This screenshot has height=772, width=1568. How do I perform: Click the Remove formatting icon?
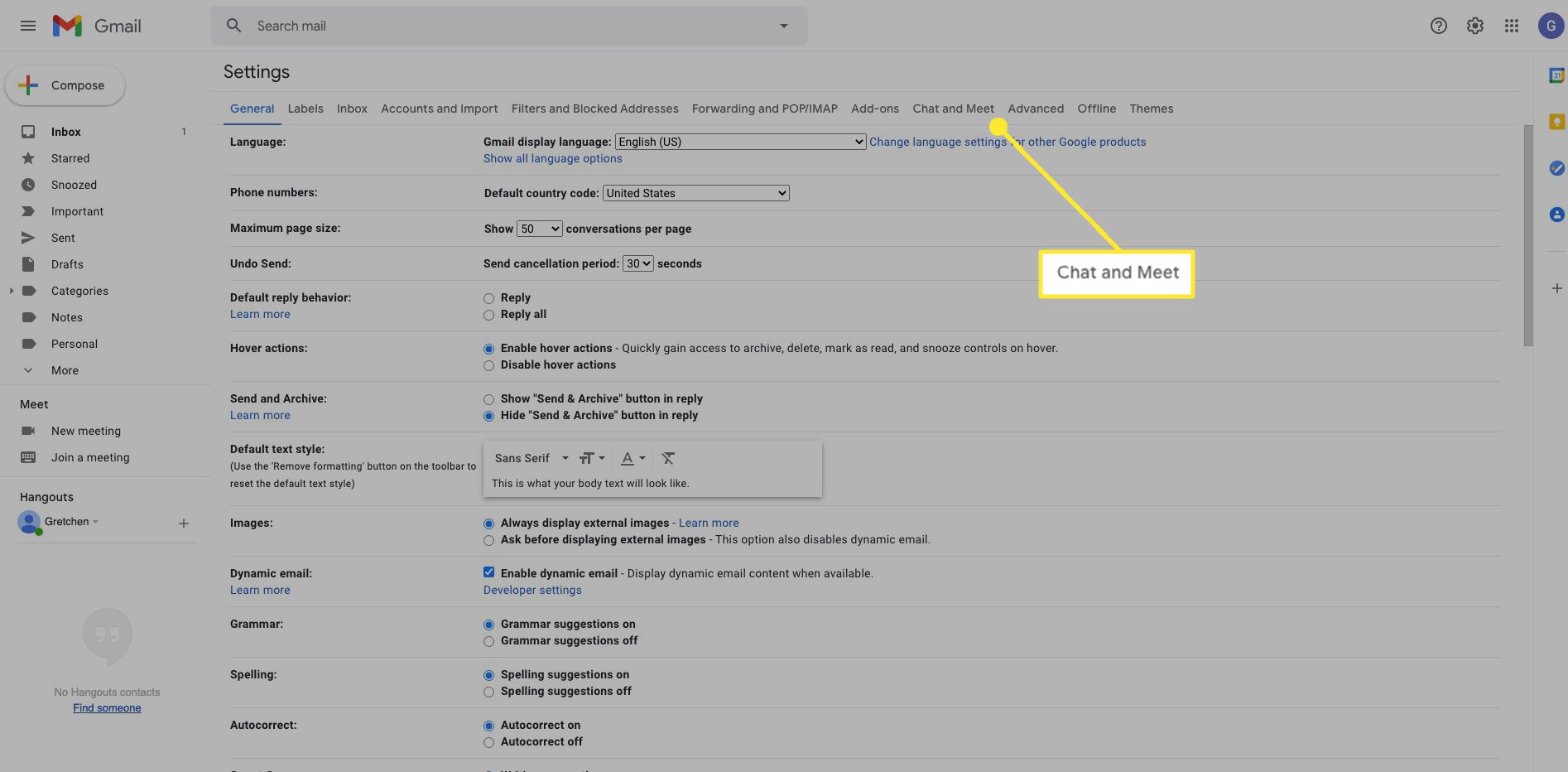(668, 458)
